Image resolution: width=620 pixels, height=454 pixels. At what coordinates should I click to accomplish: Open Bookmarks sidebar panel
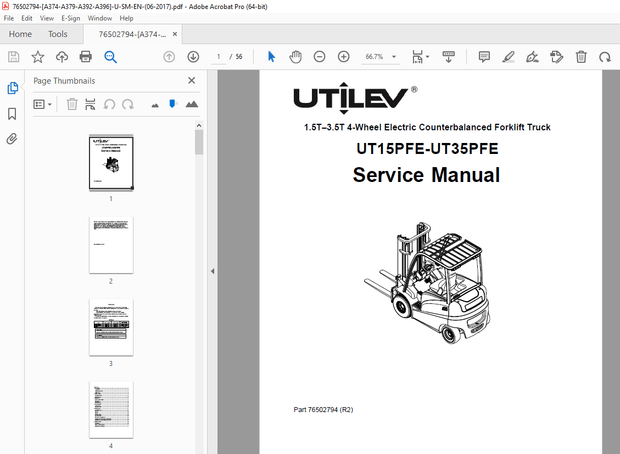(12, 114)
